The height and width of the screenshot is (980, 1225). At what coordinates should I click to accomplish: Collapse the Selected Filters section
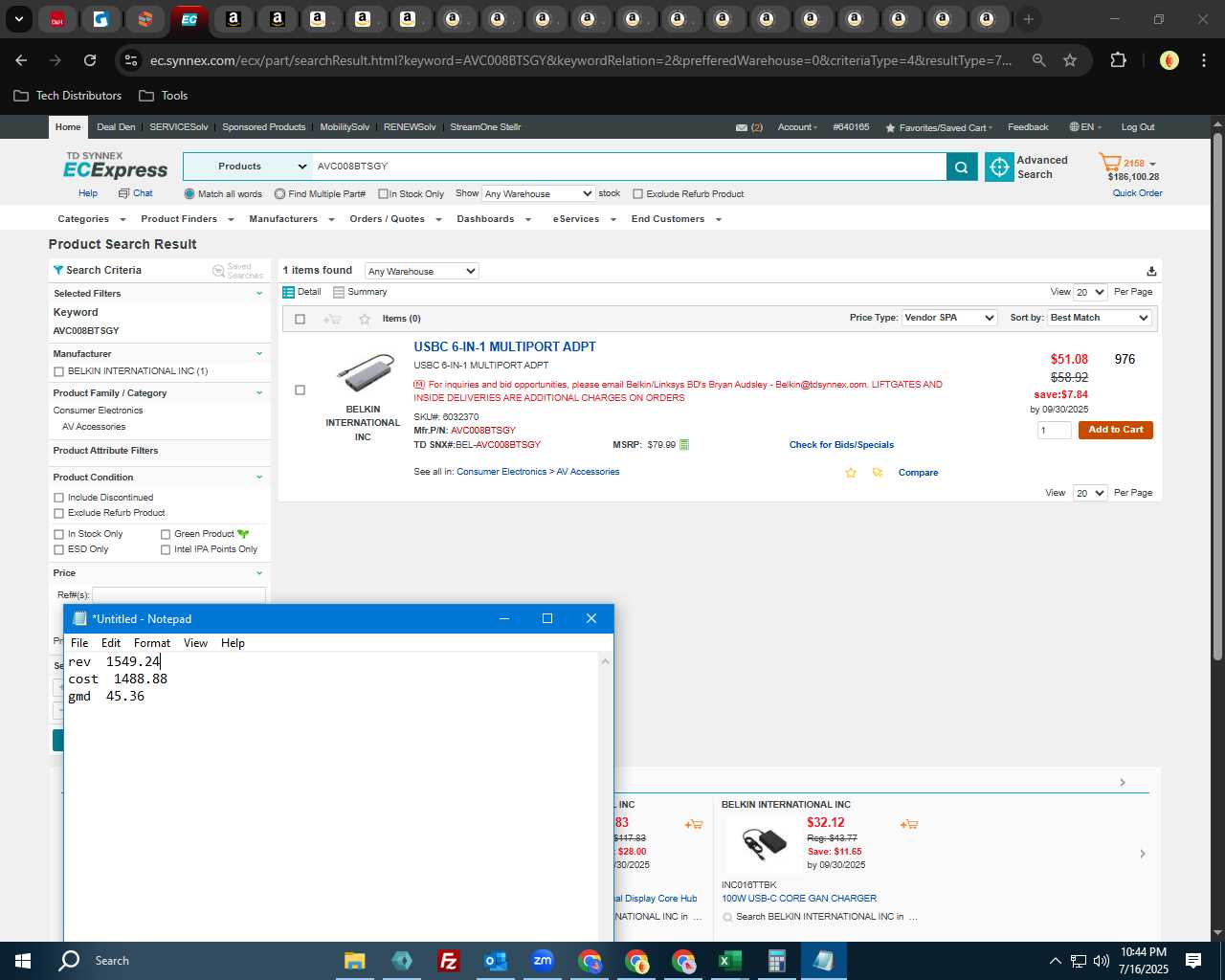pos(259,294)
